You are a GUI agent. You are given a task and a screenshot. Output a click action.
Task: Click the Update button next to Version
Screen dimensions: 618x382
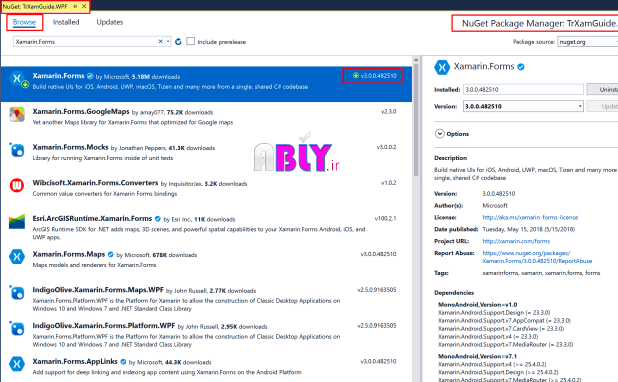coord(602,106)
